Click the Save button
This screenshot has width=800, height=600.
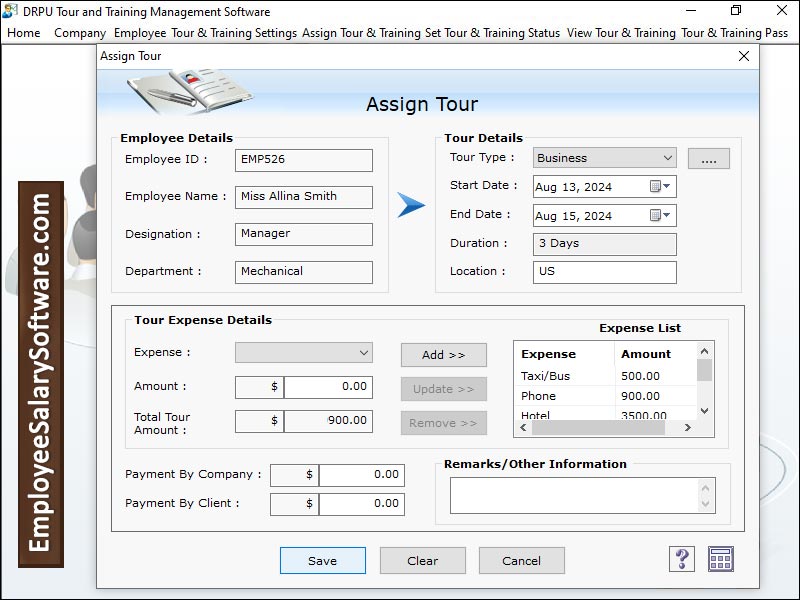[322, 560]
